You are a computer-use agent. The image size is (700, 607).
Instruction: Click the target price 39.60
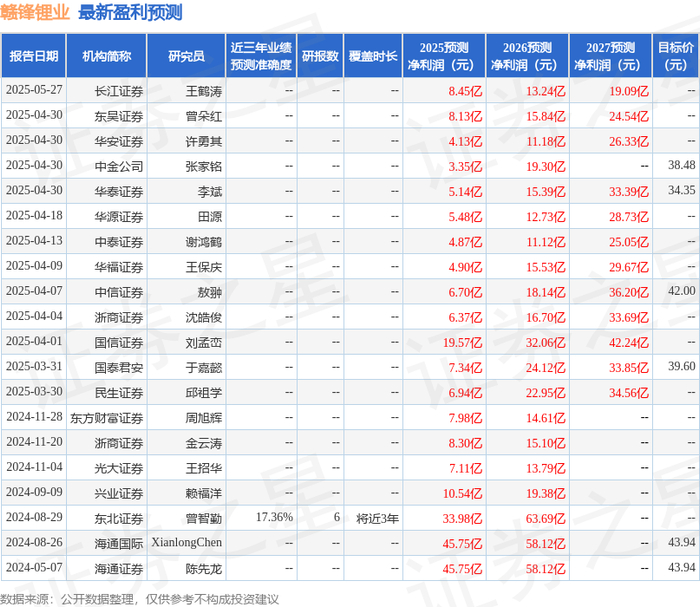point(682,366)
